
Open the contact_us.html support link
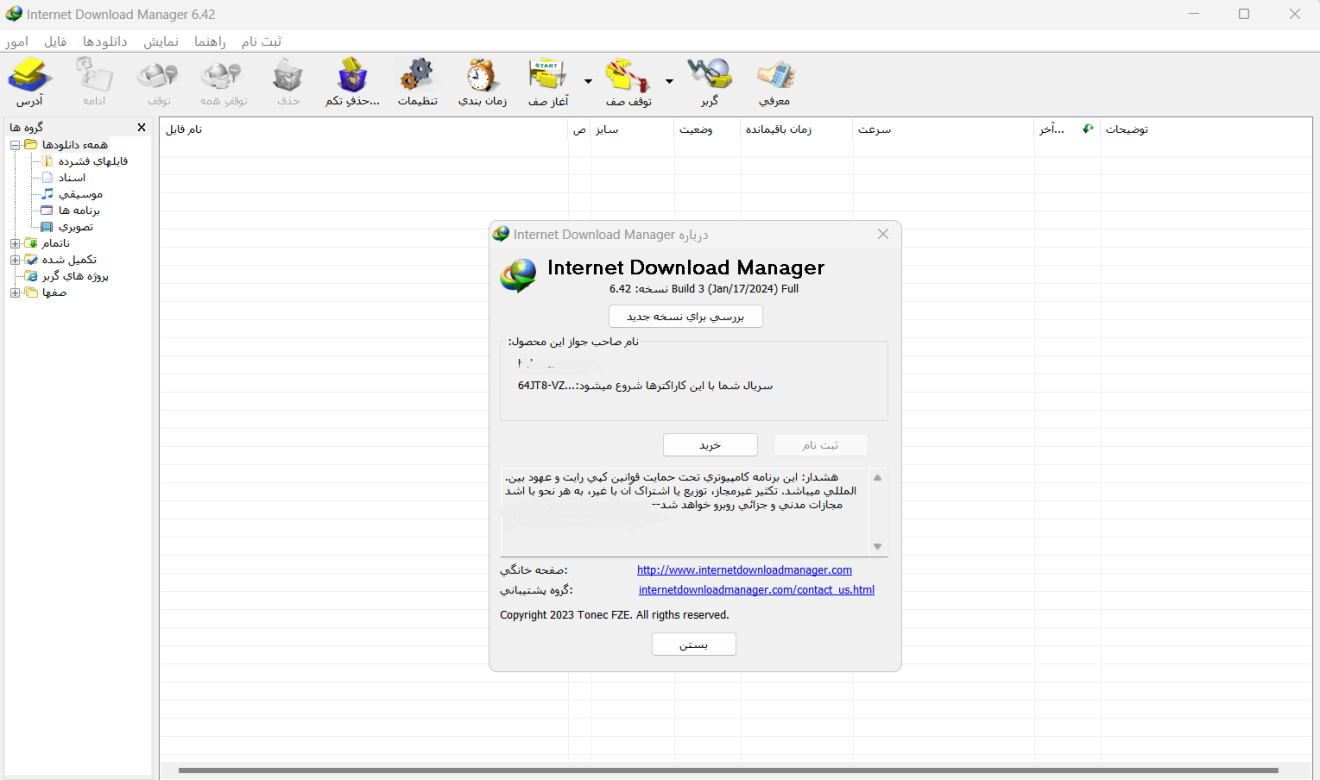click(756, 590)
